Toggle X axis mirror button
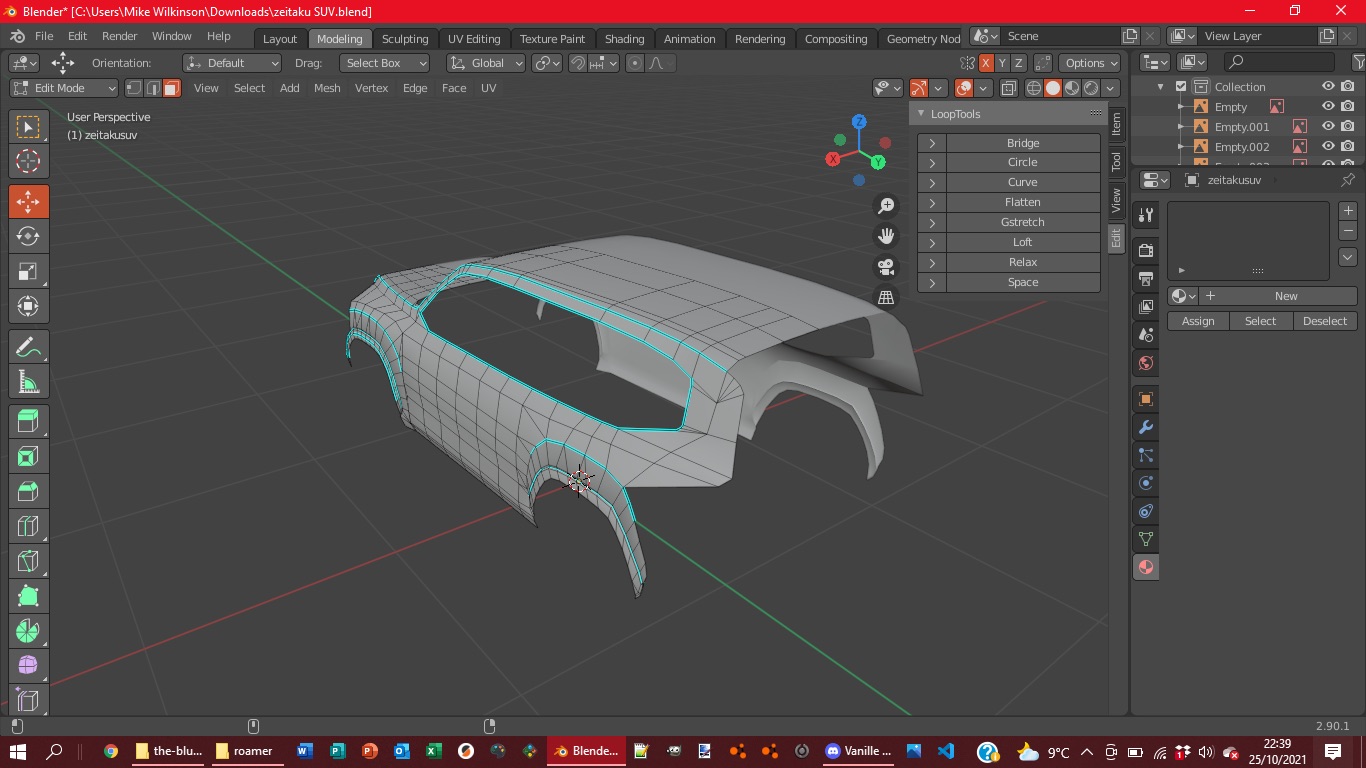Image resolution: width=1366 pixels, height=768 pixels. point(986,63)
